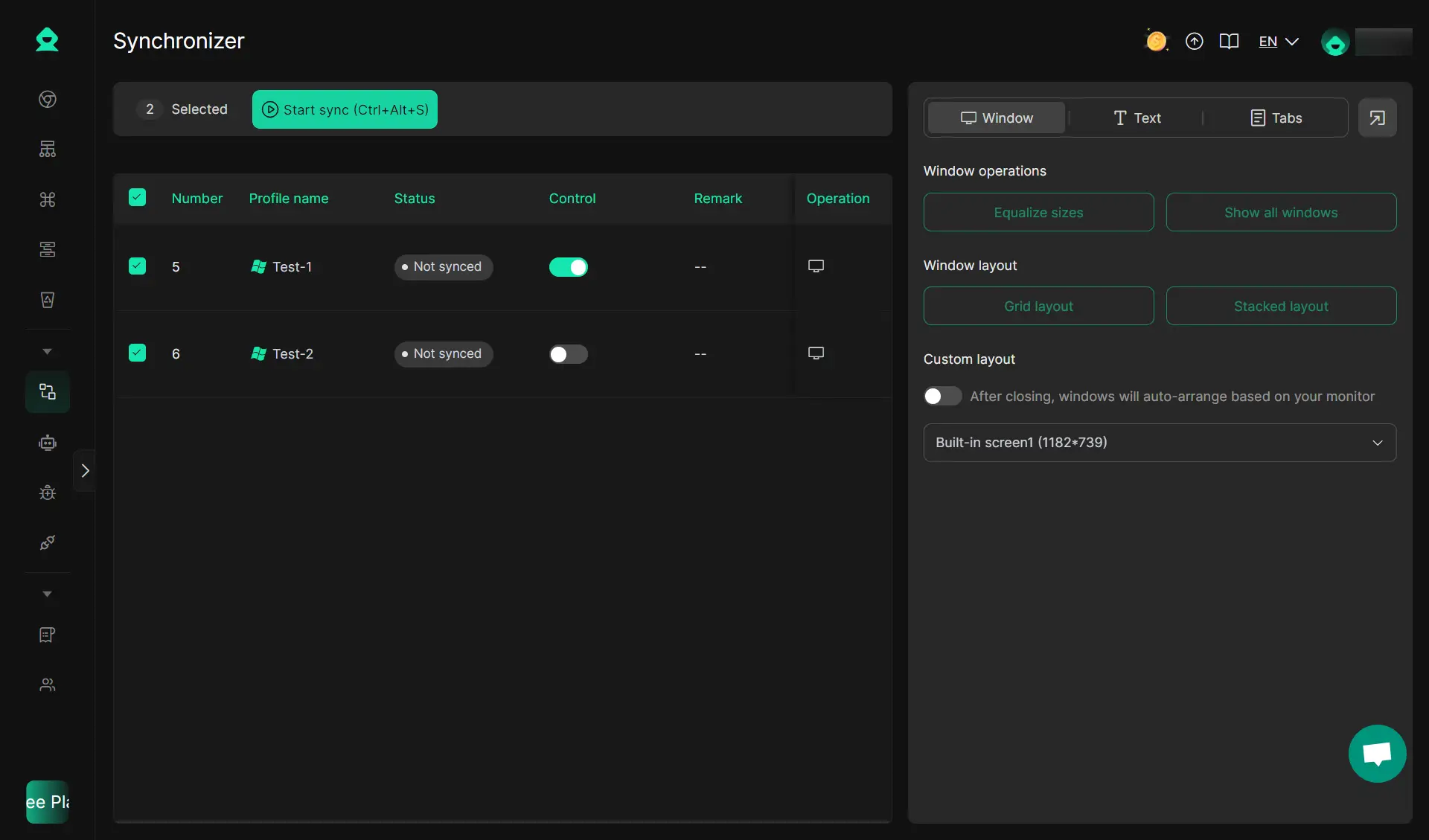Click the bug icon in sidebar

pos(48,493)
